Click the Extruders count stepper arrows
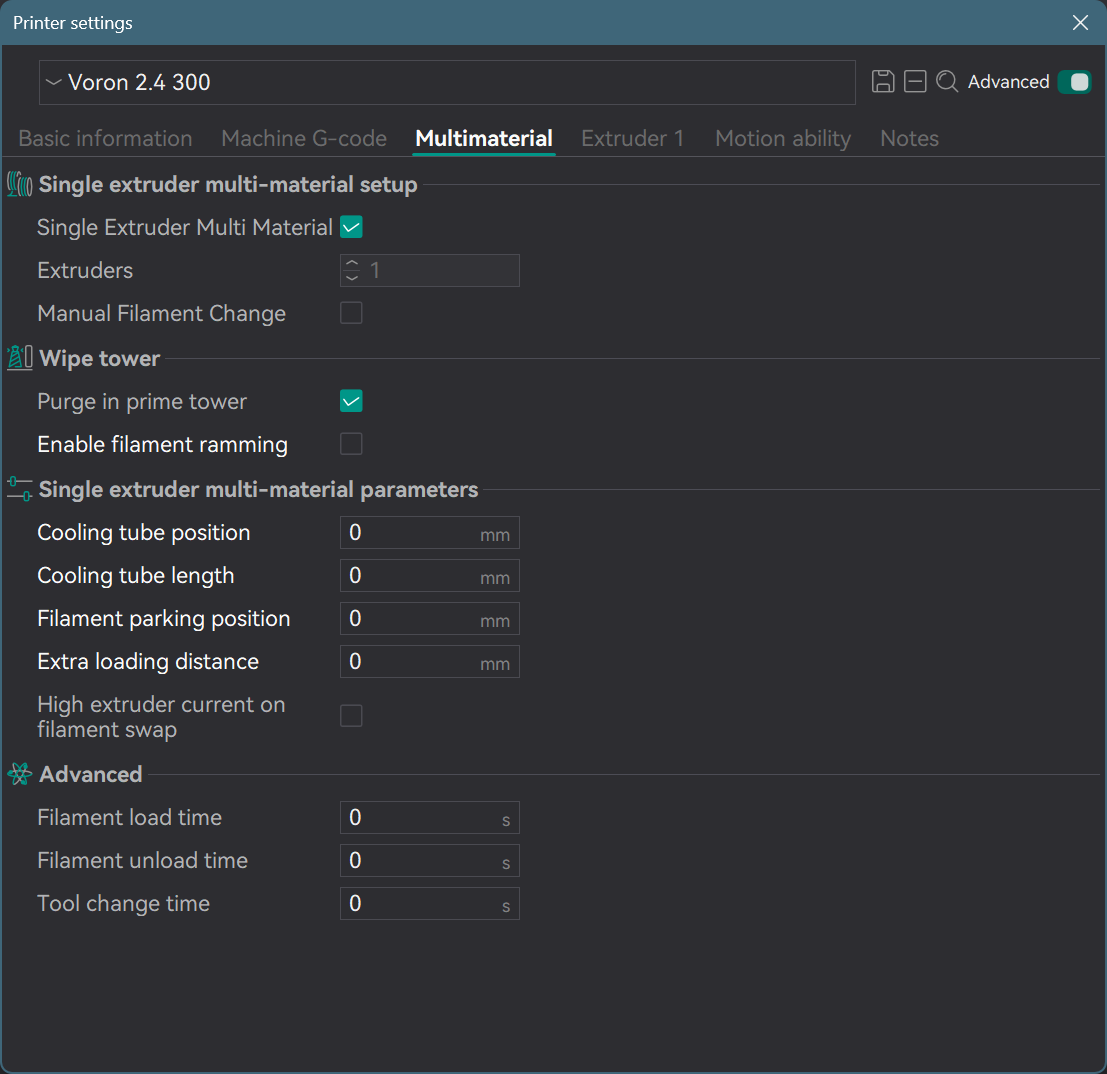 click(x=352, y=270)
